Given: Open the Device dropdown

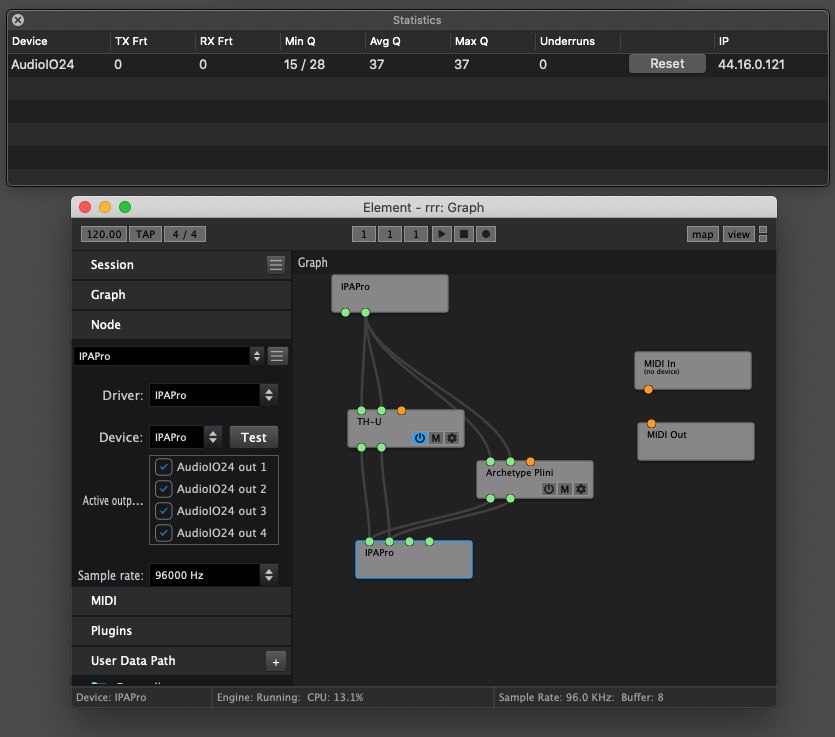Looking at the screenshot, I should (x=185, y=437).
